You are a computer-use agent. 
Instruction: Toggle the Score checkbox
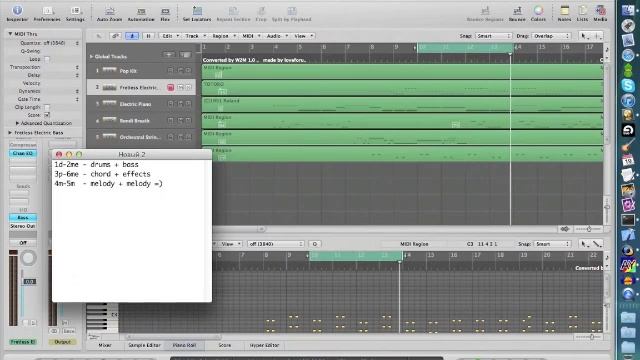[47, 115]
